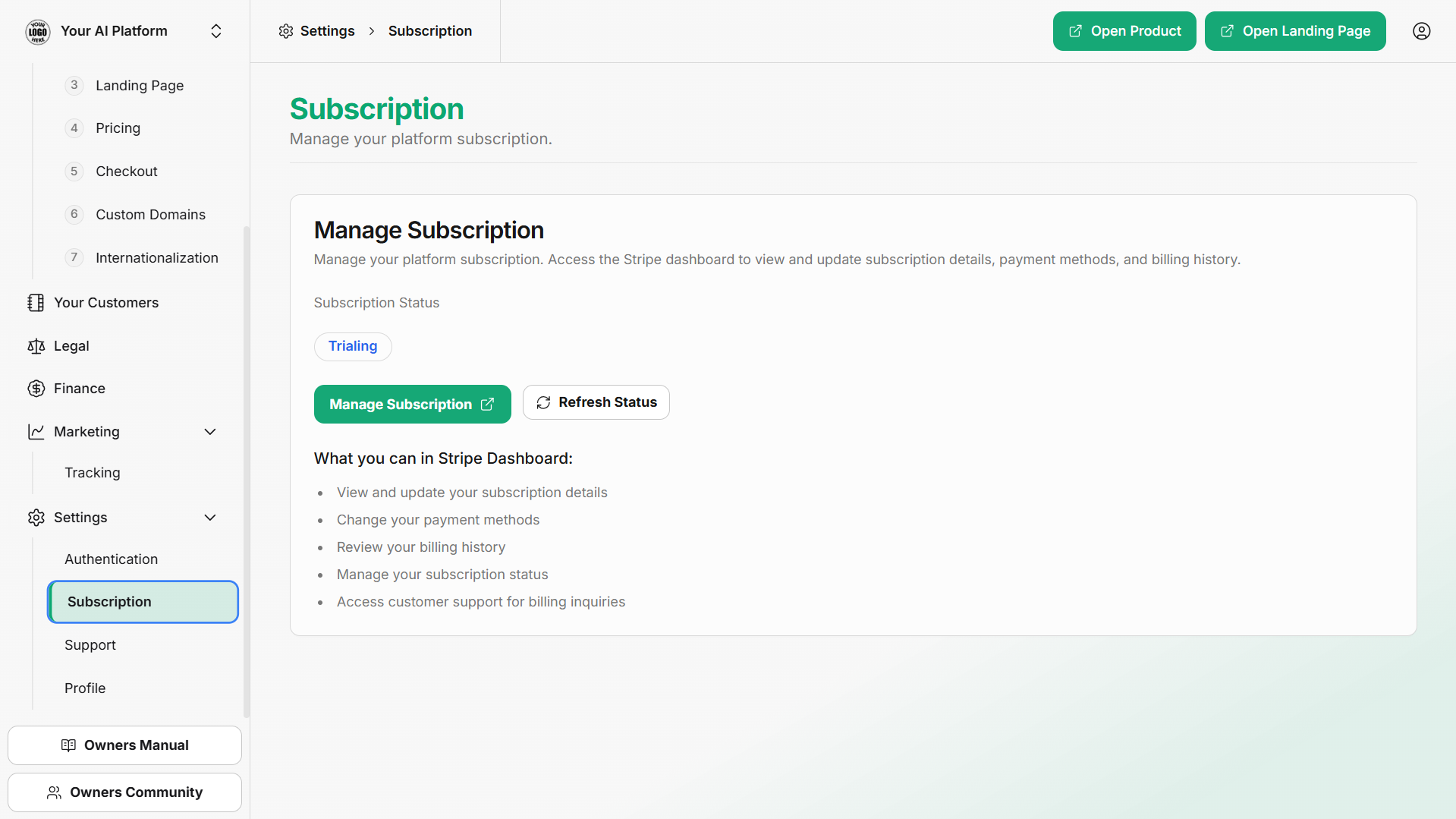1456x819 pixels.
Task: Open Profile settings page
Action: pyautogui.click(x=85, y=688)
